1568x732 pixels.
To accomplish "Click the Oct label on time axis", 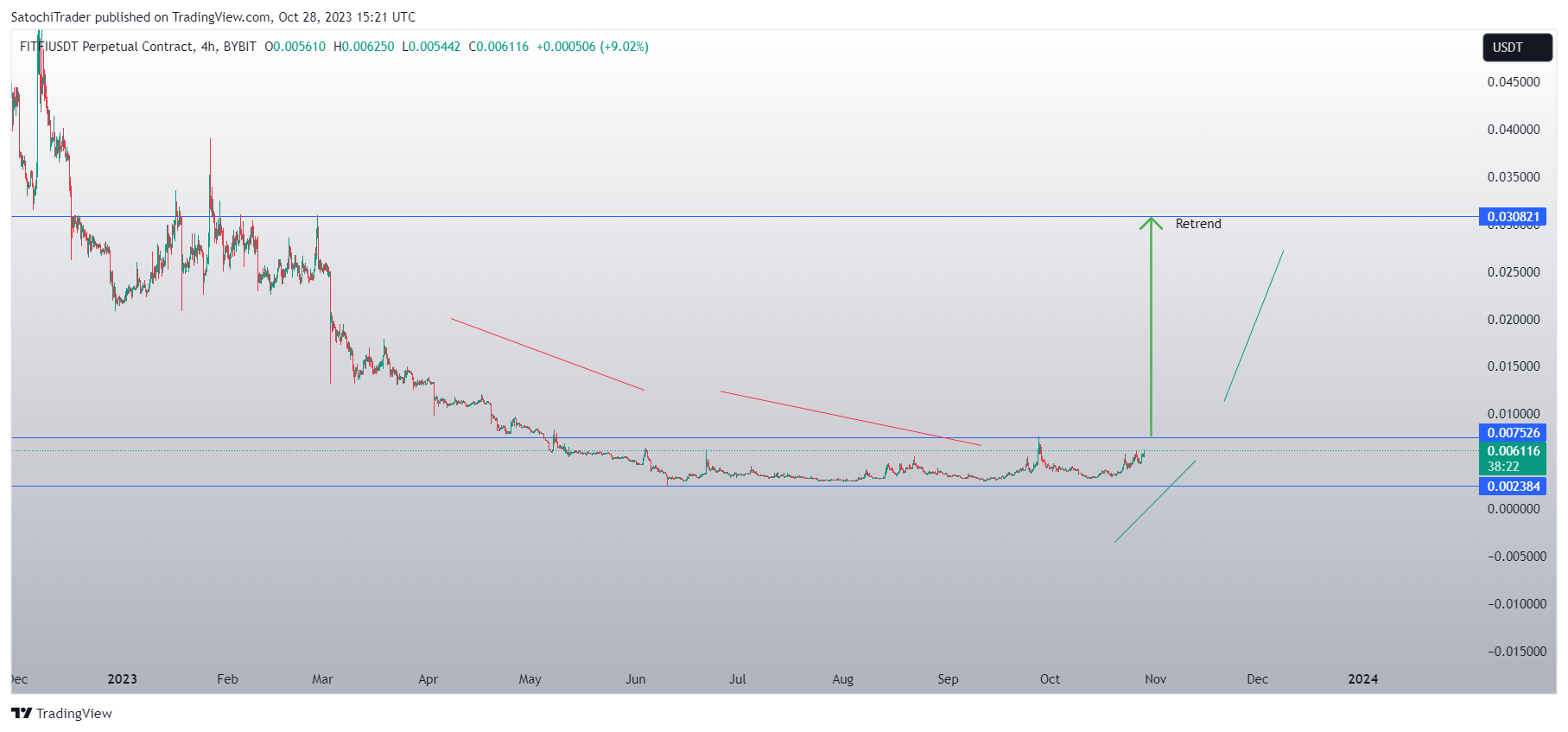I will [1050, 679].
